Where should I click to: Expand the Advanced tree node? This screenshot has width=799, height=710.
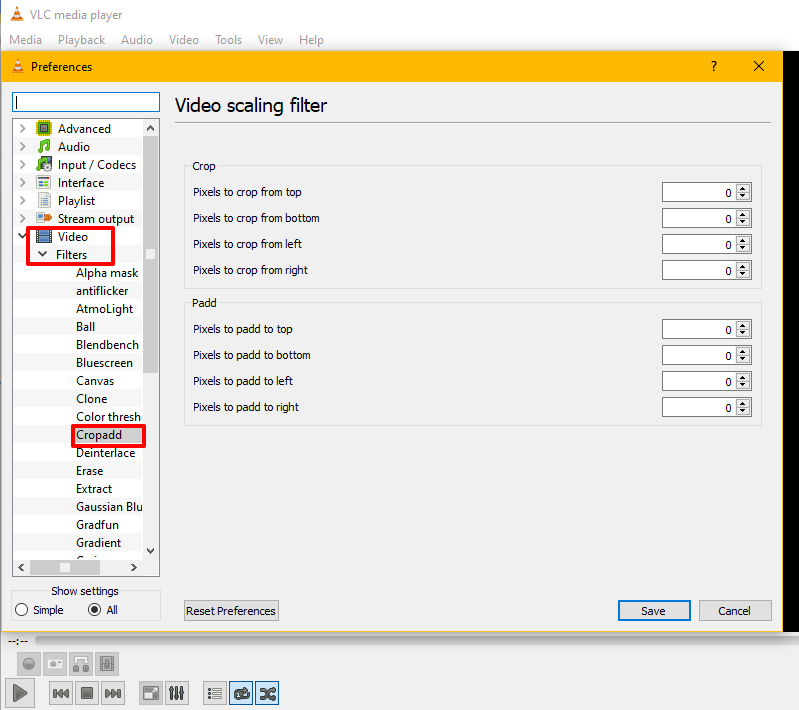pos(22,128)
